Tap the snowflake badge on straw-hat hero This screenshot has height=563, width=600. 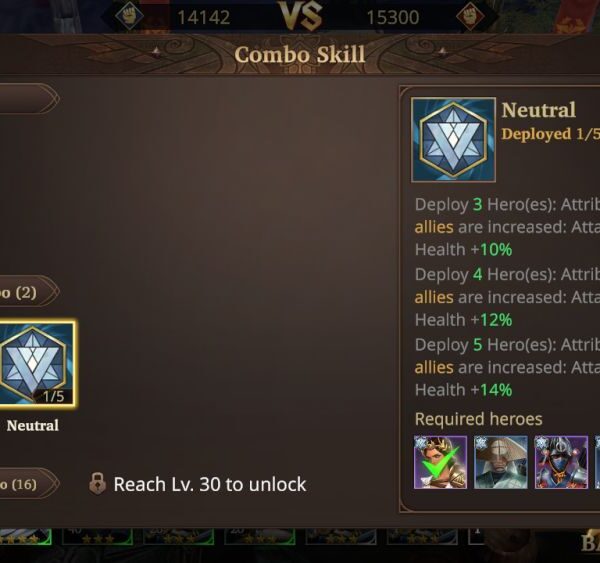pos(481,443)
